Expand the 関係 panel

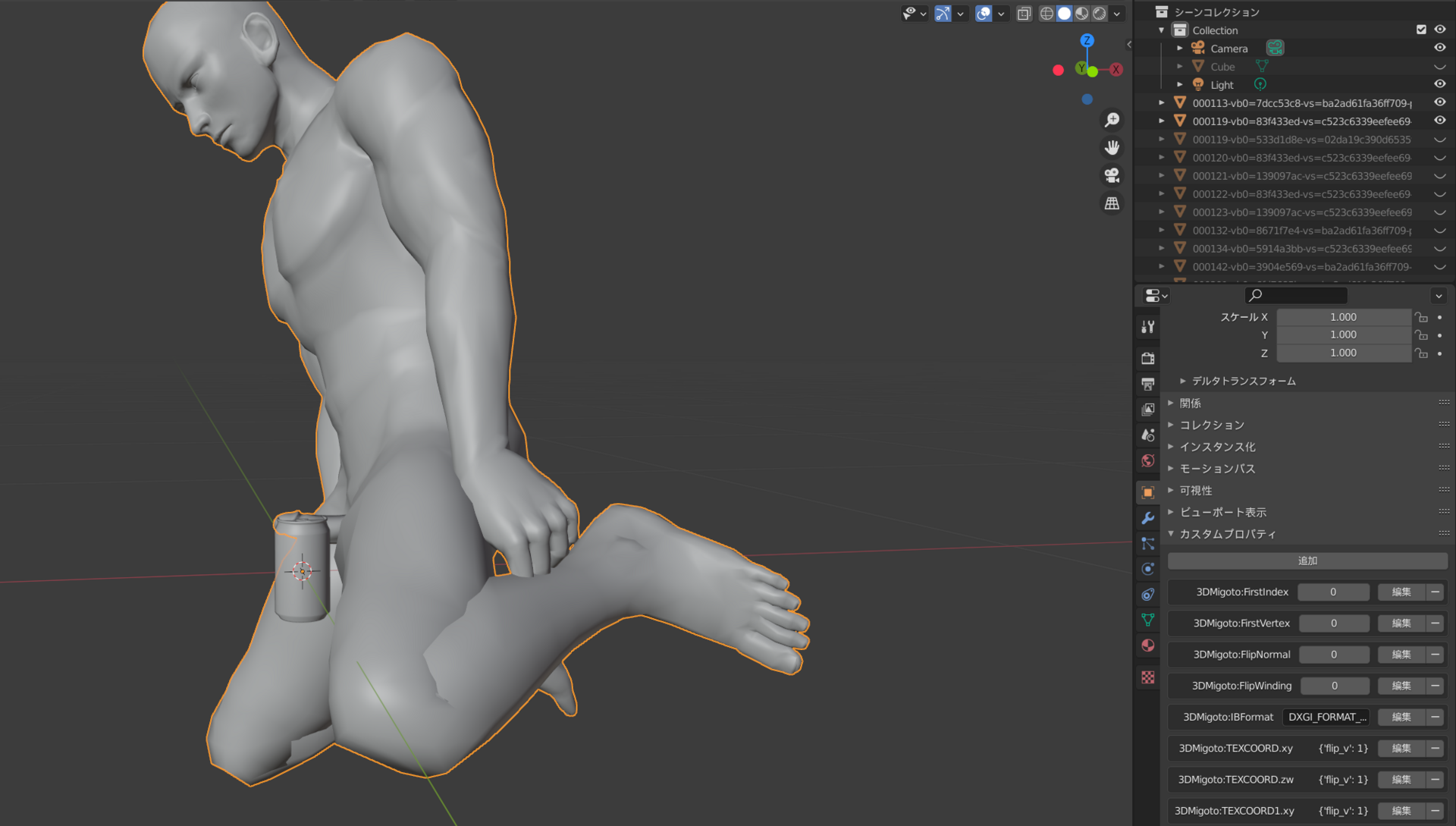[x=1171, y=403]
